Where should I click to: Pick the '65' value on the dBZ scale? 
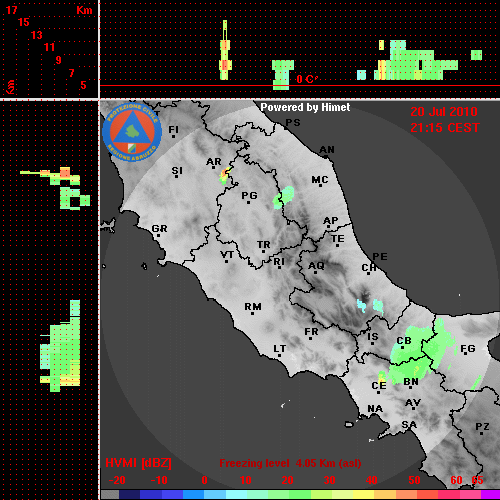coord(477,480)
